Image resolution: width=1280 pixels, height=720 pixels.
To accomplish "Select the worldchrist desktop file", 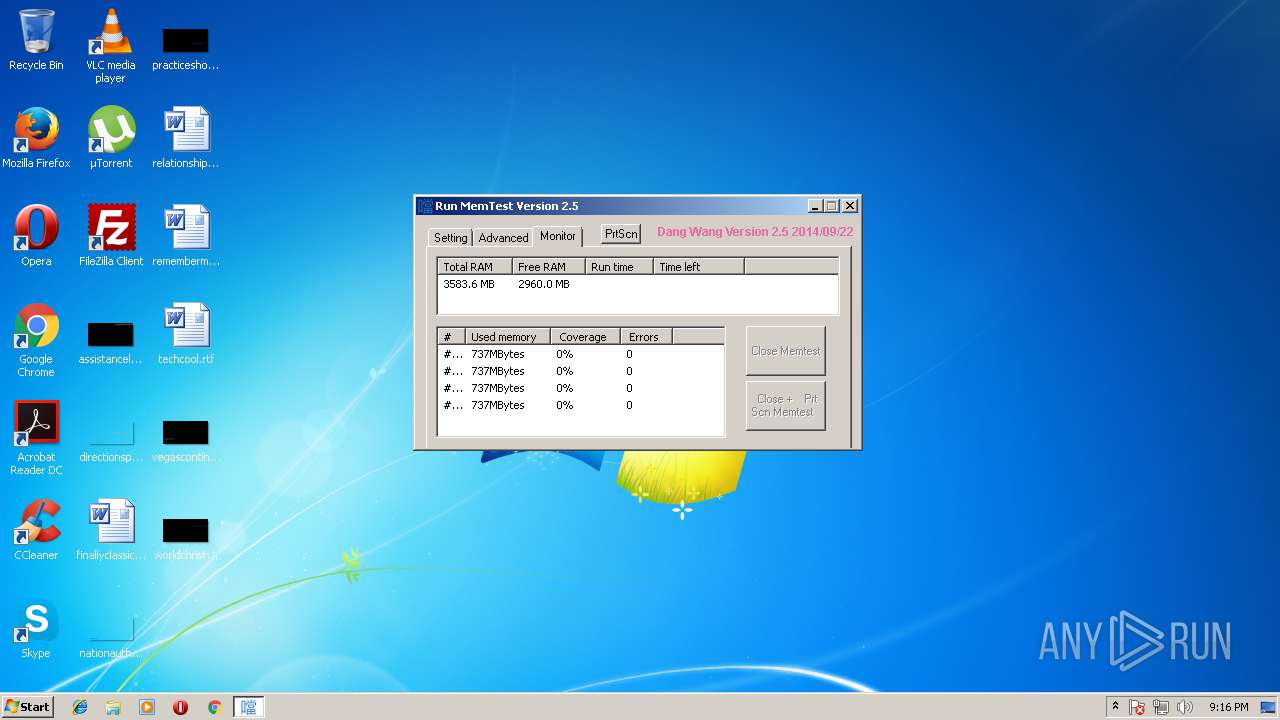I will tap(185, 537).
